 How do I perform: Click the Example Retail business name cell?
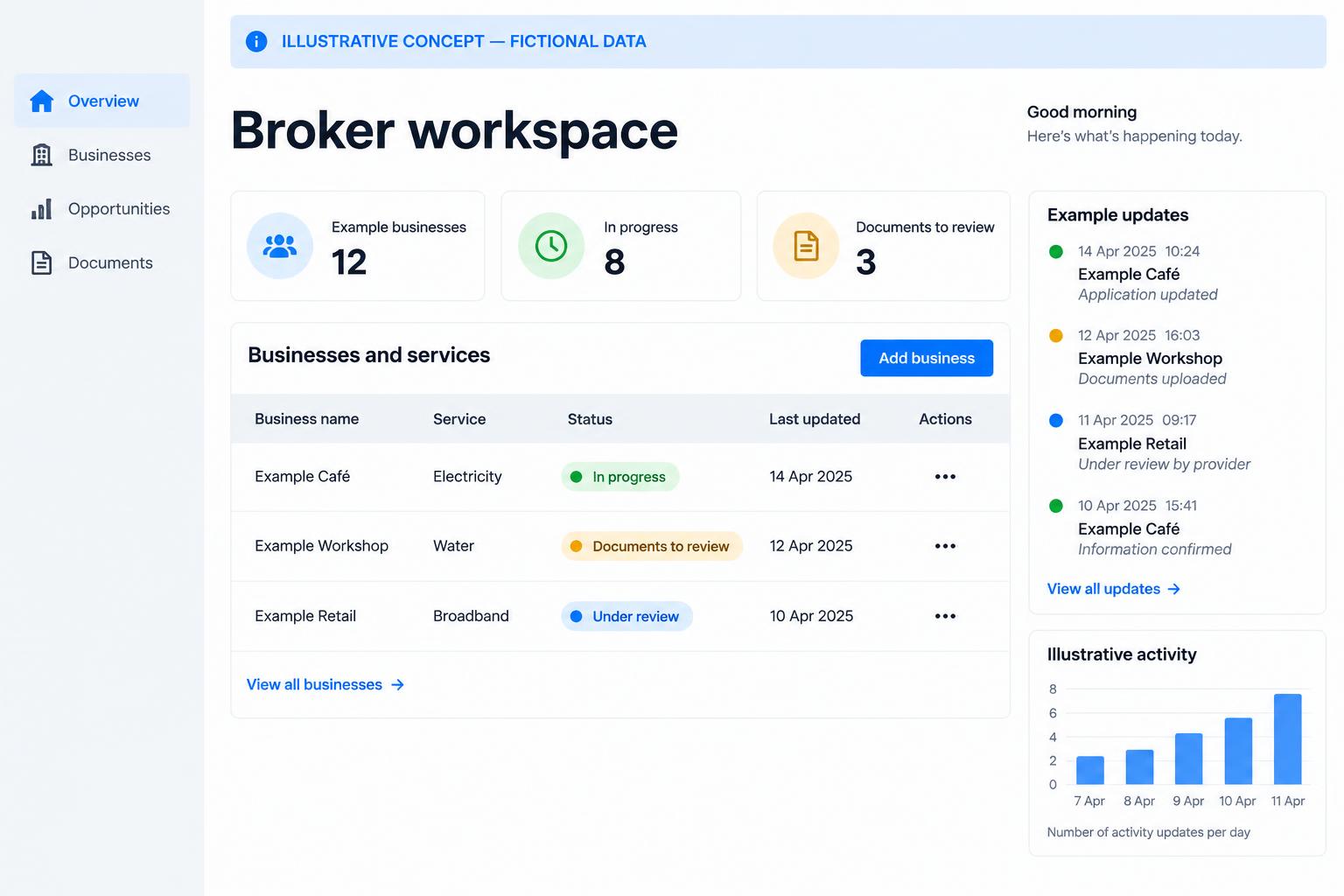click(x=305, y=616)
